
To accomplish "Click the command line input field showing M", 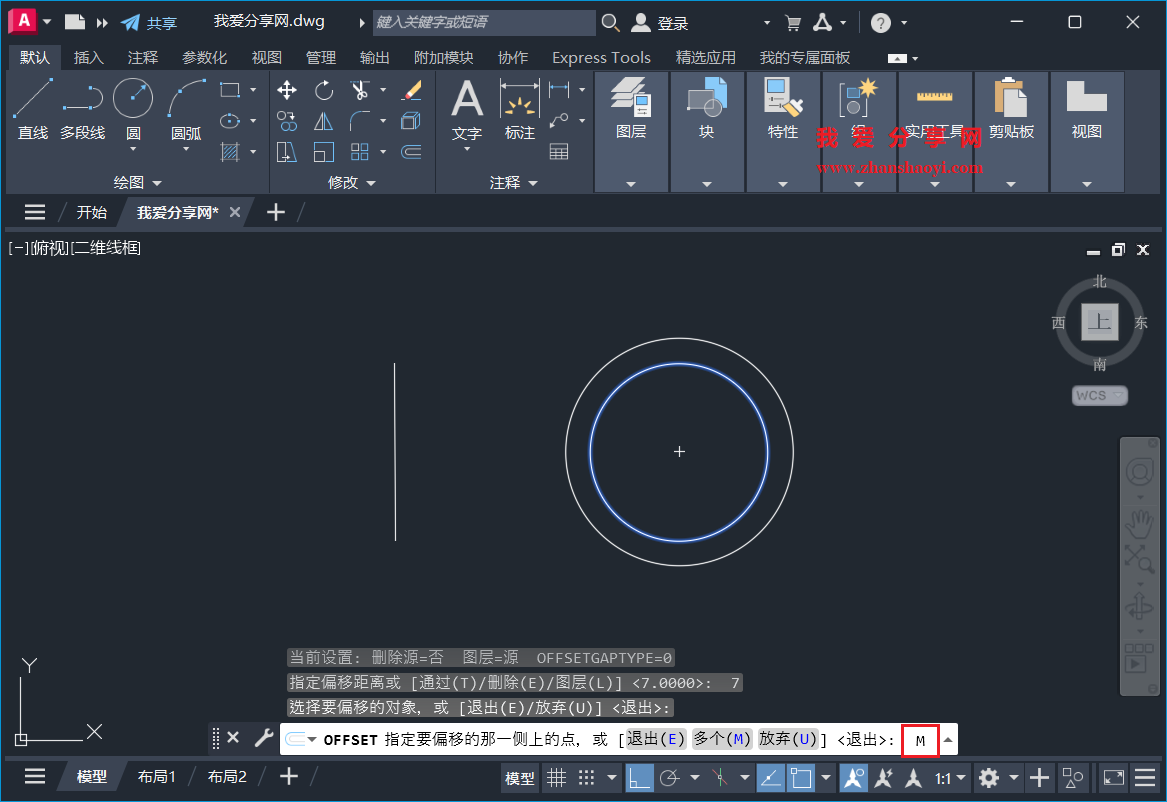I will pyautogui.click(x=919, y=740).
